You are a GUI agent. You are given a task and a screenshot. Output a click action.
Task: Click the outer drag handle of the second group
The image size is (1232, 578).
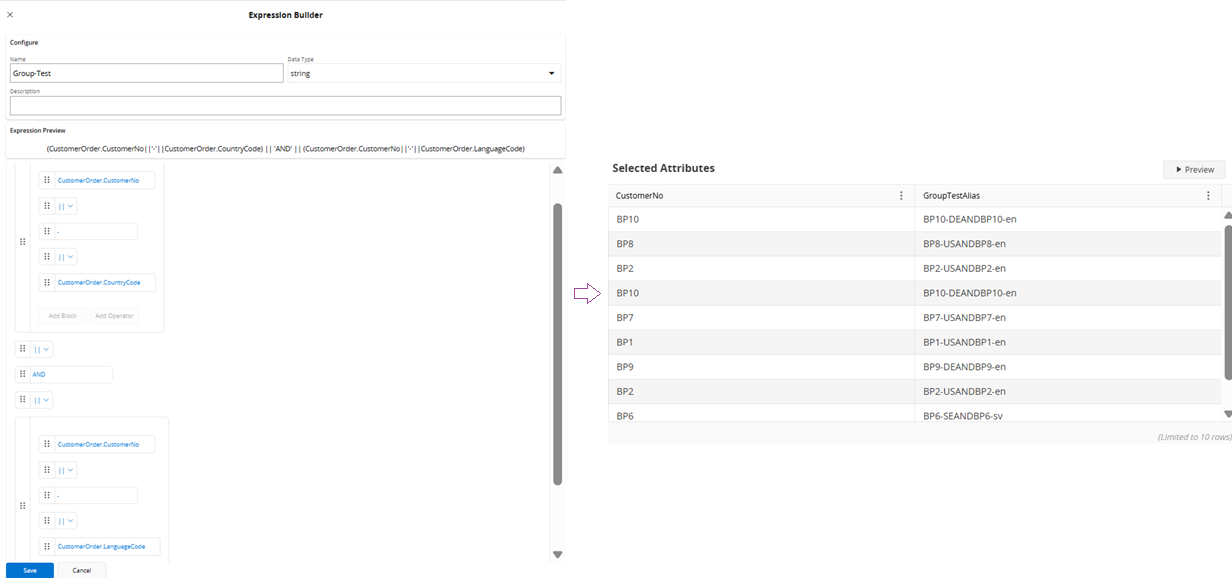(x=23, y=506)
